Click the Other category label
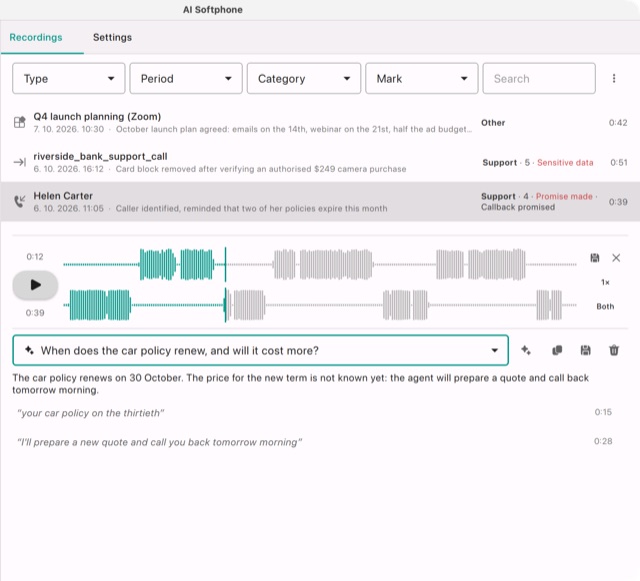Image resolution: width=640 pixels, height=581 pixels. pyautogui.click(x=493, y=122)
